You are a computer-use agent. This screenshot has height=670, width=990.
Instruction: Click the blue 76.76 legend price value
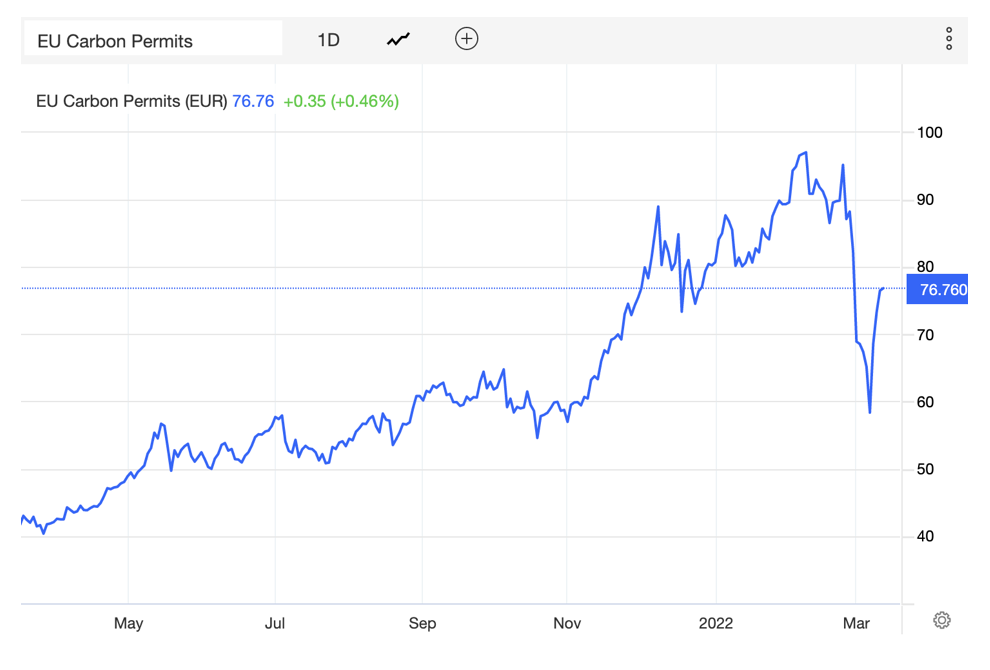coord(253,101)
